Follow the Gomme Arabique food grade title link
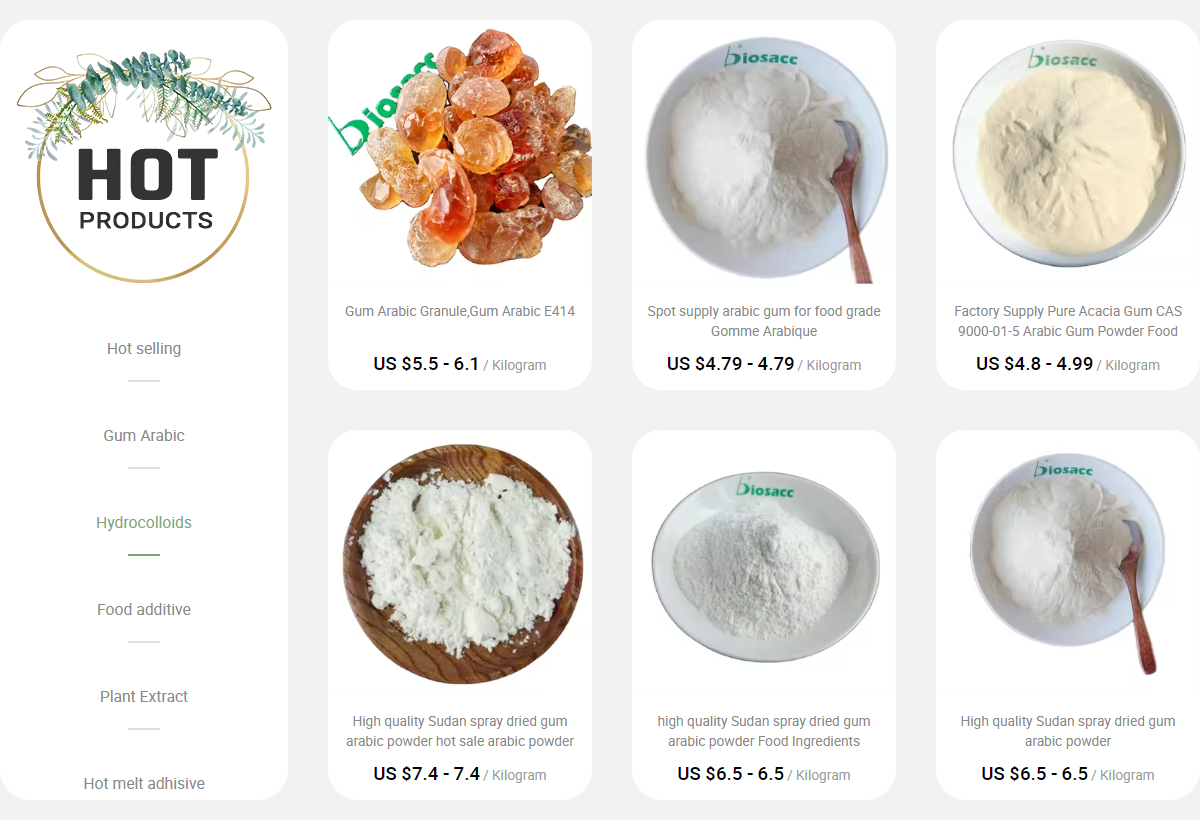Screen dimensions: 1200x820 (764, 321)
